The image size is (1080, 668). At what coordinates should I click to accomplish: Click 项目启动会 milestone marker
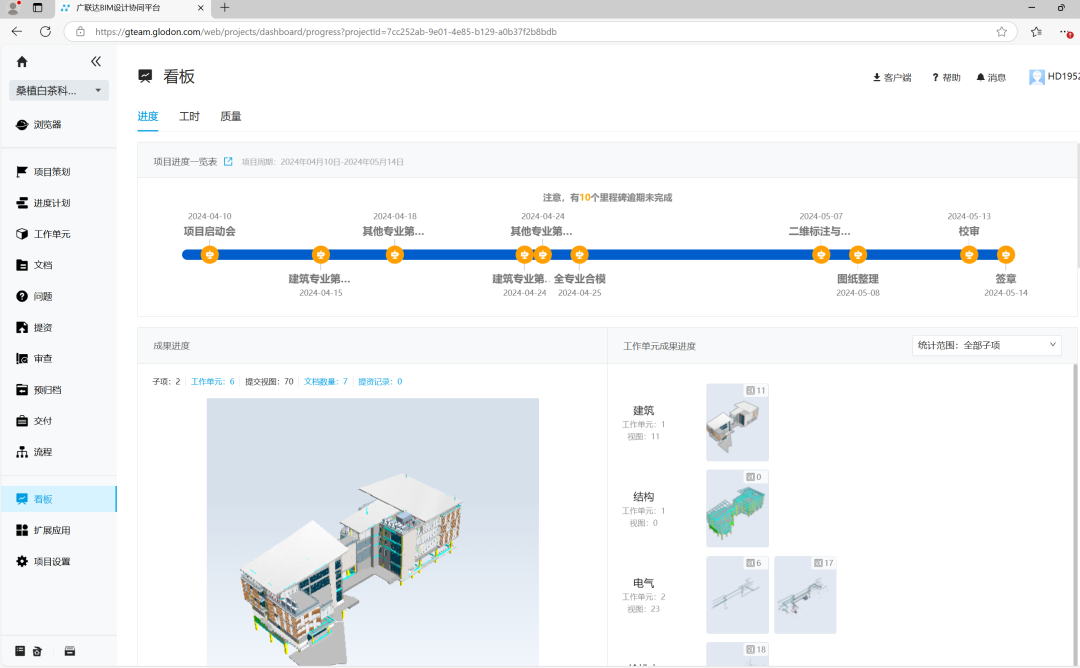(209, 255)
